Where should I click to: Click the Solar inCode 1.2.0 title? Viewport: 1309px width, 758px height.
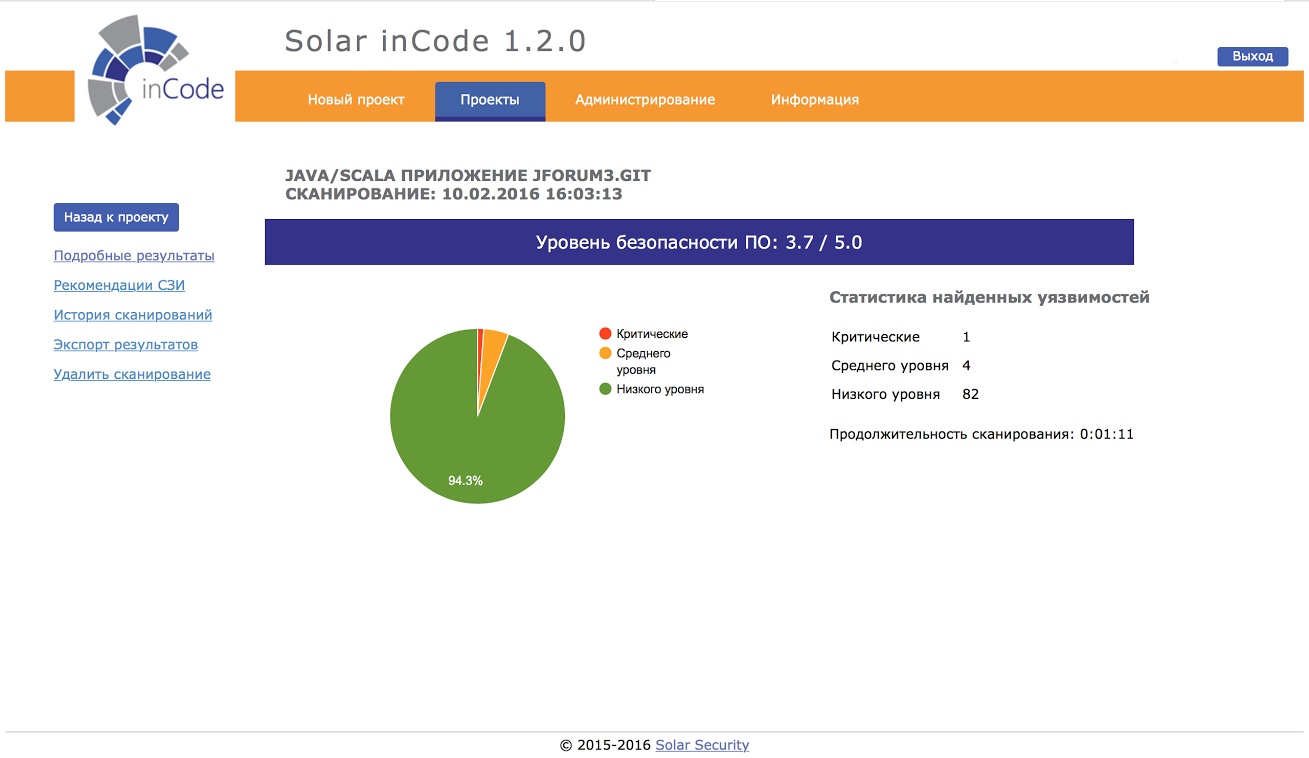click(435, 41)
